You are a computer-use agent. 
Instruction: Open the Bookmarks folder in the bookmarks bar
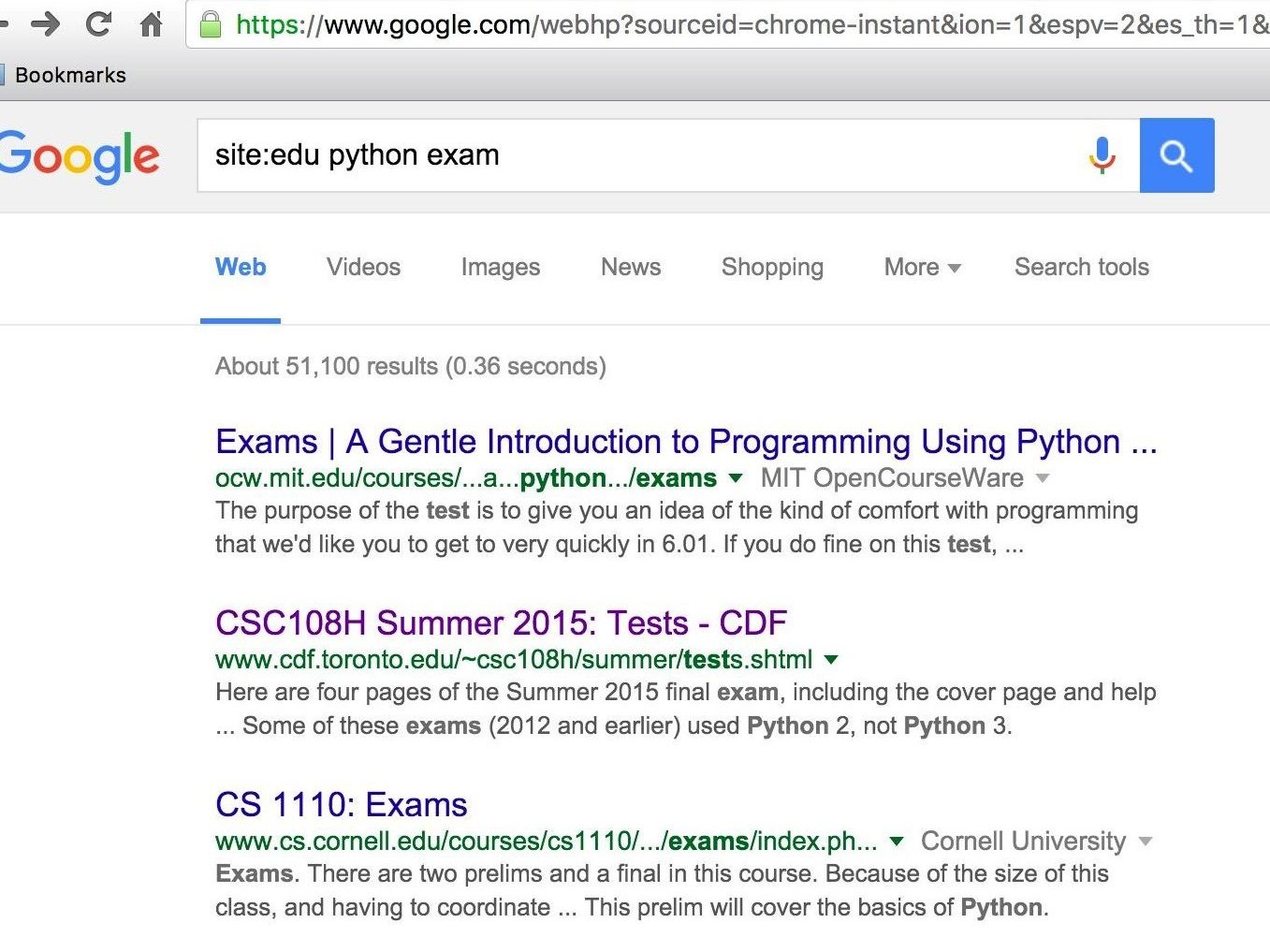click(x=66, y=75)
